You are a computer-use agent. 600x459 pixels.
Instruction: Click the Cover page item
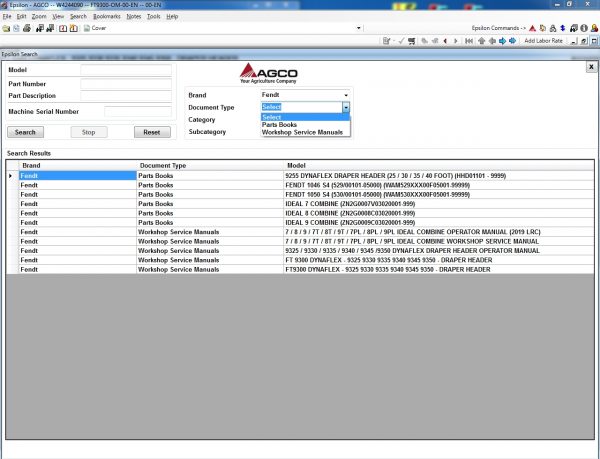tap(95, 28)
